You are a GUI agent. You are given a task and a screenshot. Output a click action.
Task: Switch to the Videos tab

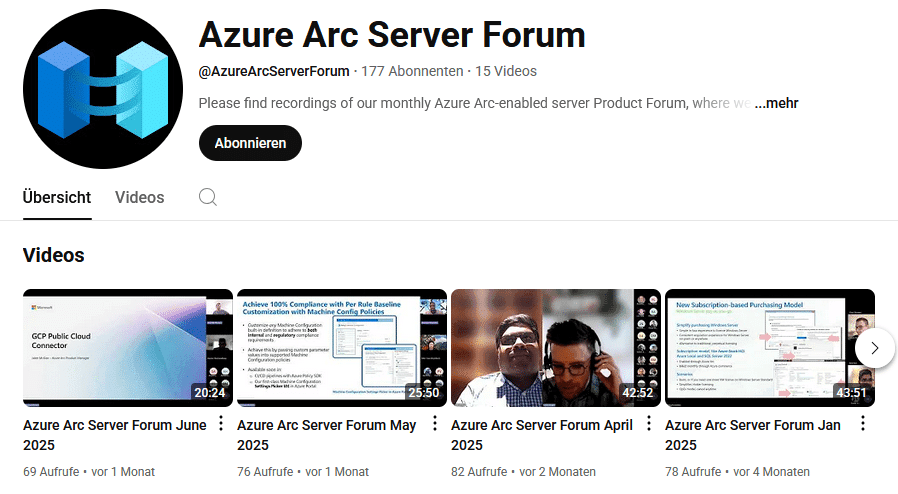tap(140, 197)
